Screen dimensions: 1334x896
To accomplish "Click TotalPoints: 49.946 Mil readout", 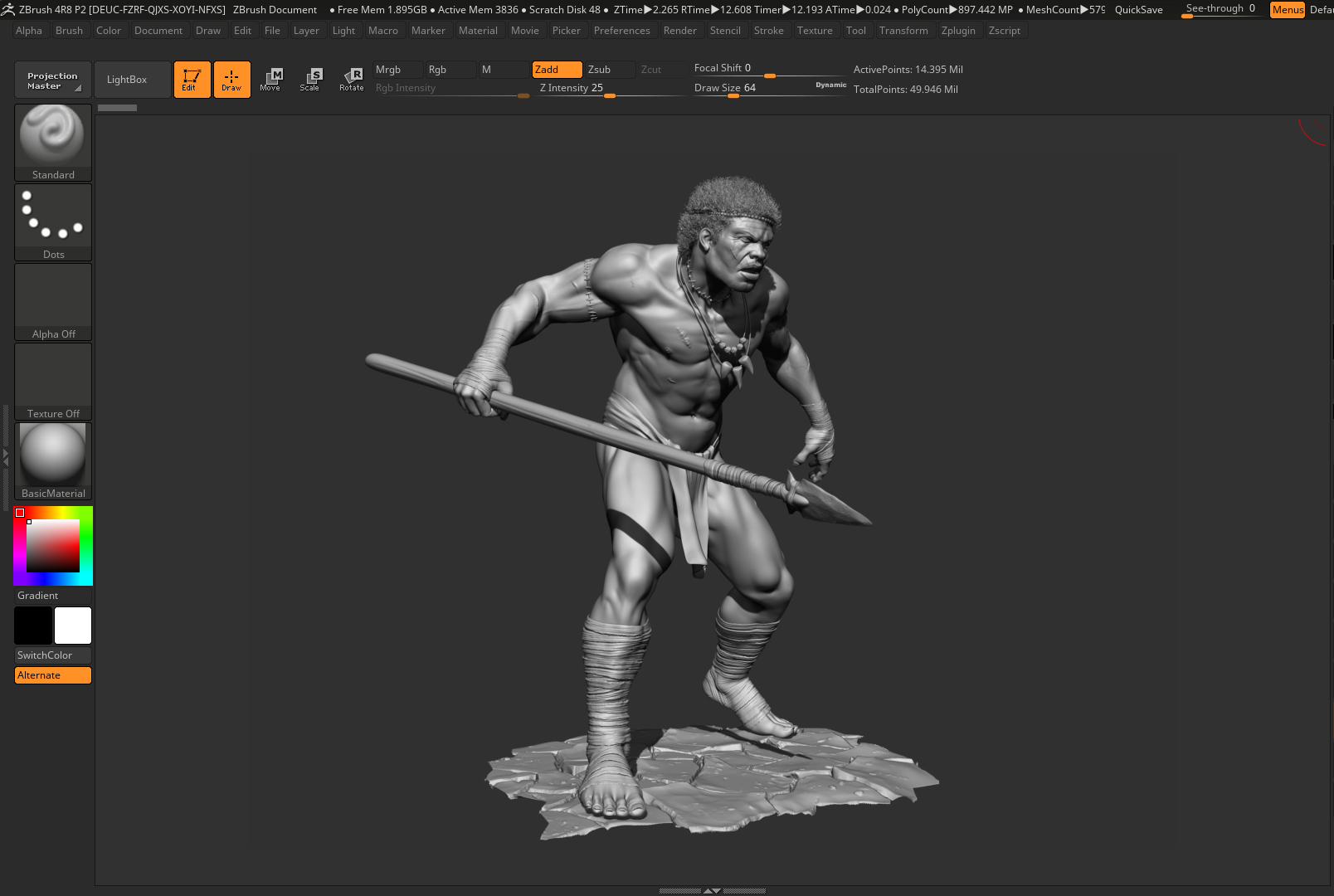I will pyautogui.click(x=906, y=90).
